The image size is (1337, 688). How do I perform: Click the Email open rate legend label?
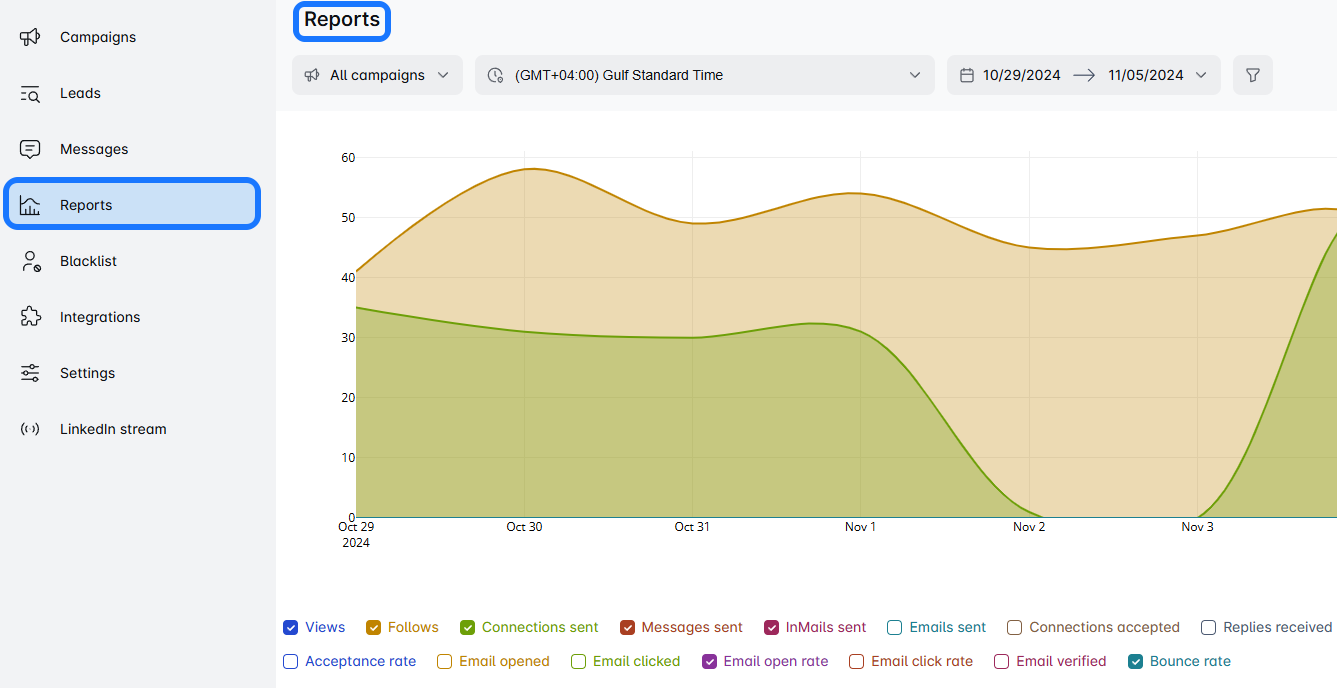click(775, 661)
